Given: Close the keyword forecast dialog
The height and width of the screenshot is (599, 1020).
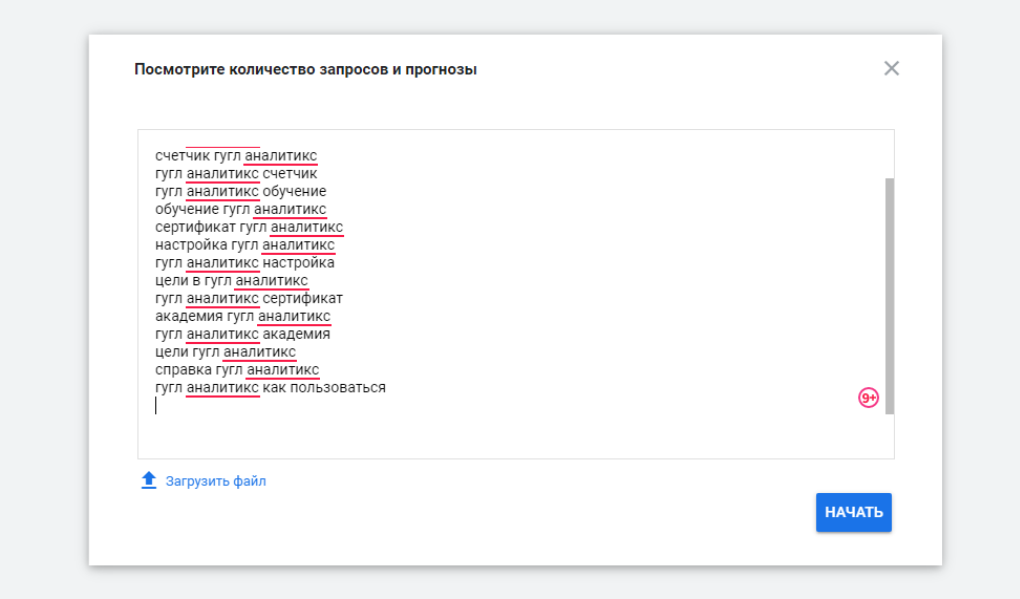Looking at the screenshot, I should point(891,68).
